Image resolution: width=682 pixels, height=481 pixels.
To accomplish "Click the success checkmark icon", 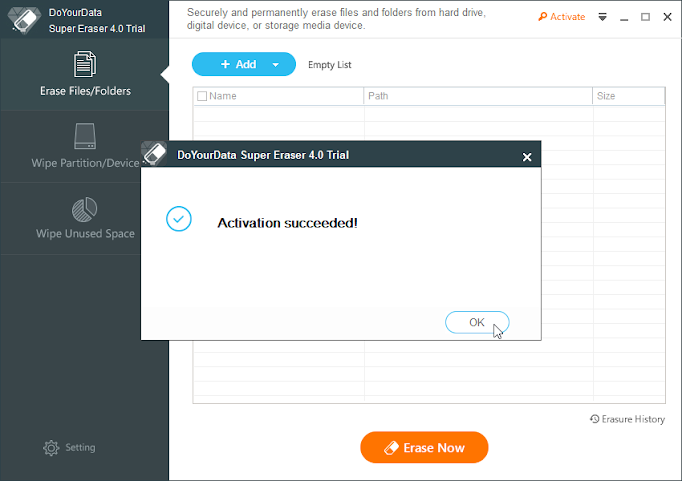I will point(179,219).
